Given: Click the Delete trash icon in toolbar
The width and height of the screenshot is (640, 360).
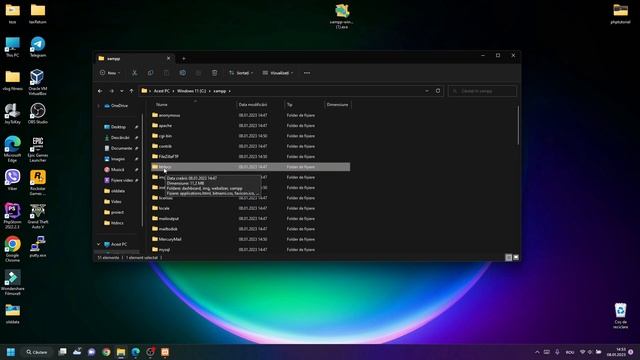Looking at the screenshot, I should pos(214,73).
